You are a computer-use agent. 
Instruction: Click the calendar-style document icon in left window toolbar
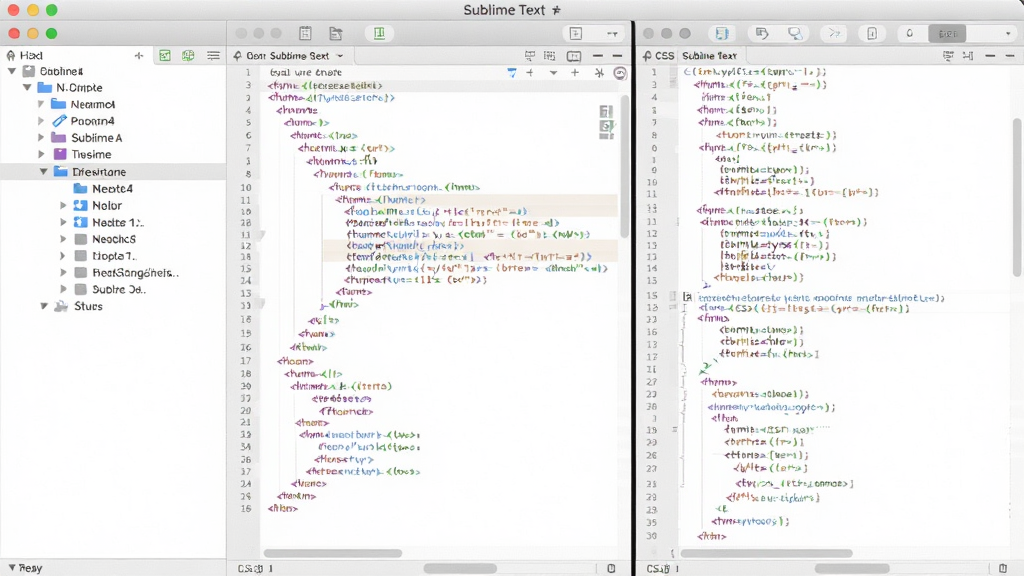(305, 33)
